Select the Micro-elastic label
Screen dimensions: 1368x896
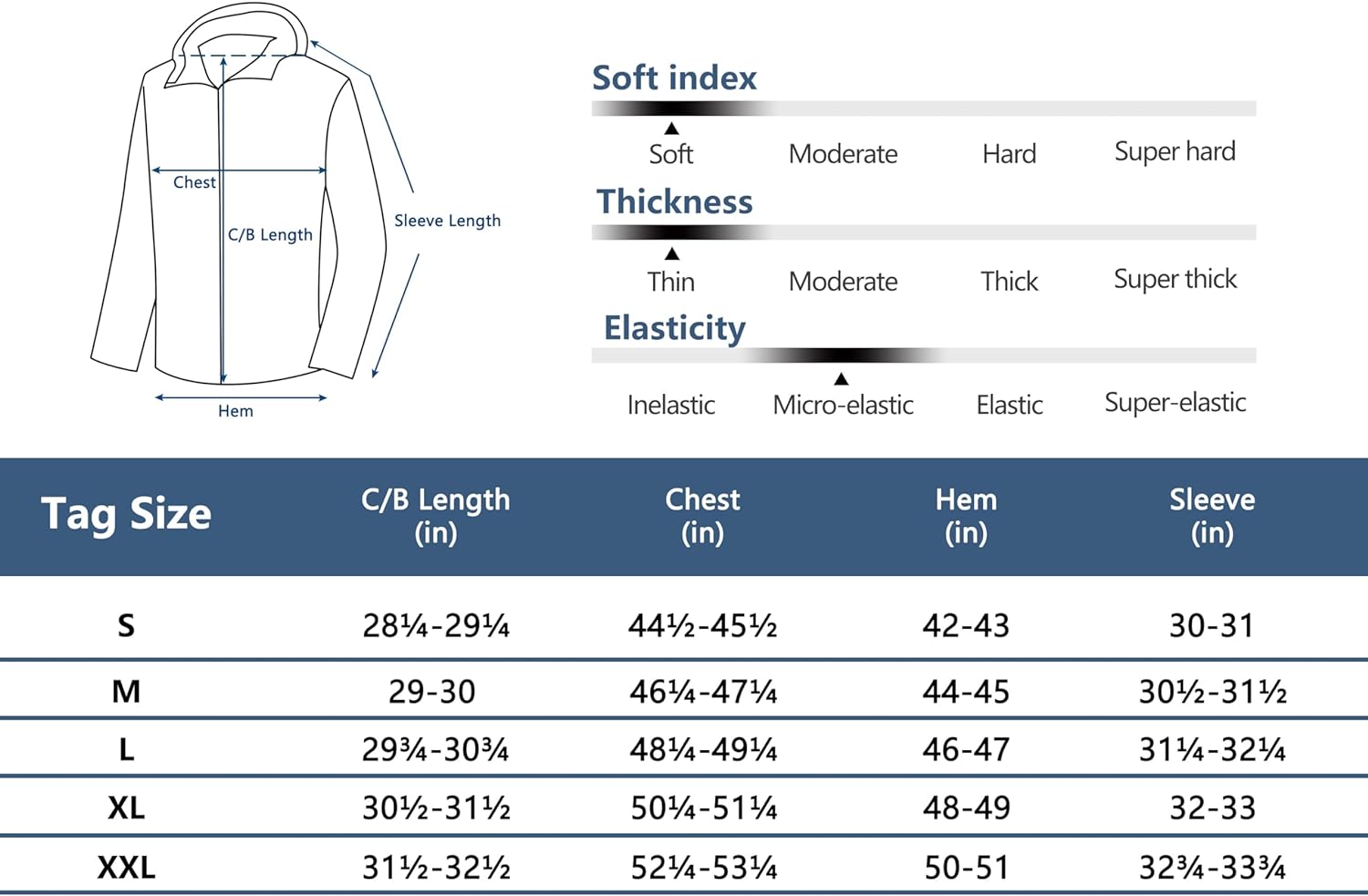click(844, 405)
